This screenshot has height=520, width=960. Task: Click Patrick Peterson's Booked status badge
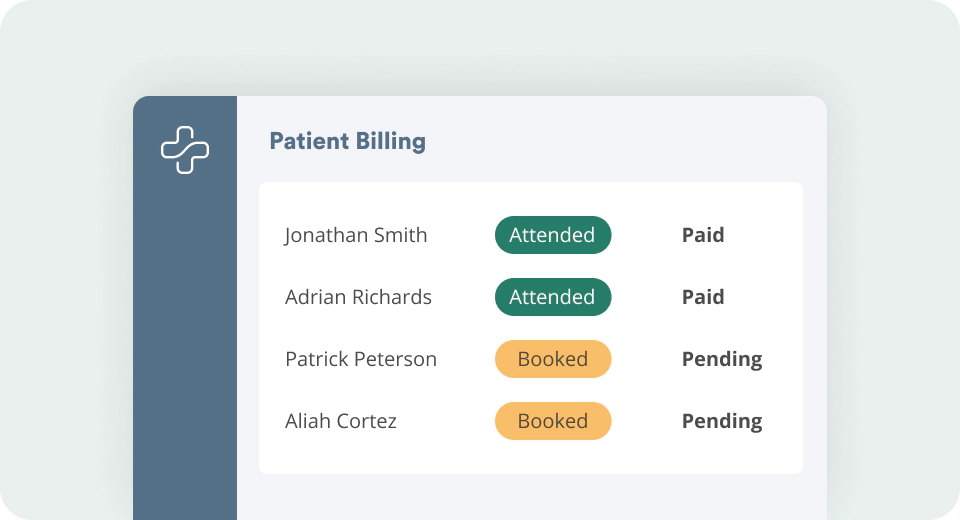click(x=553, y=359)
